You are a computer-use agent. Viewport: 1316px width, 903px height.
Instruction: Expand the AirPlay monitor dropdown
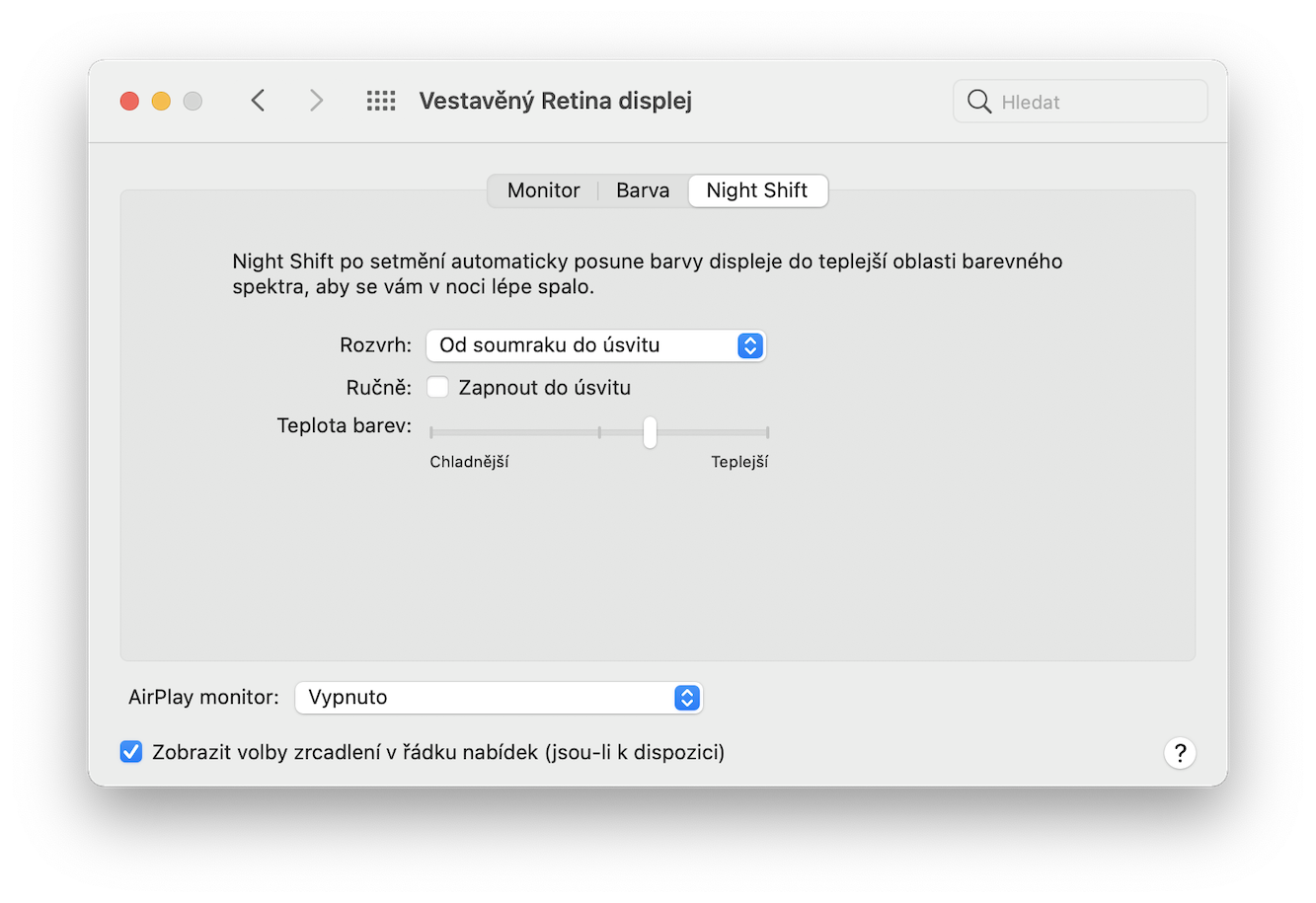499,698
